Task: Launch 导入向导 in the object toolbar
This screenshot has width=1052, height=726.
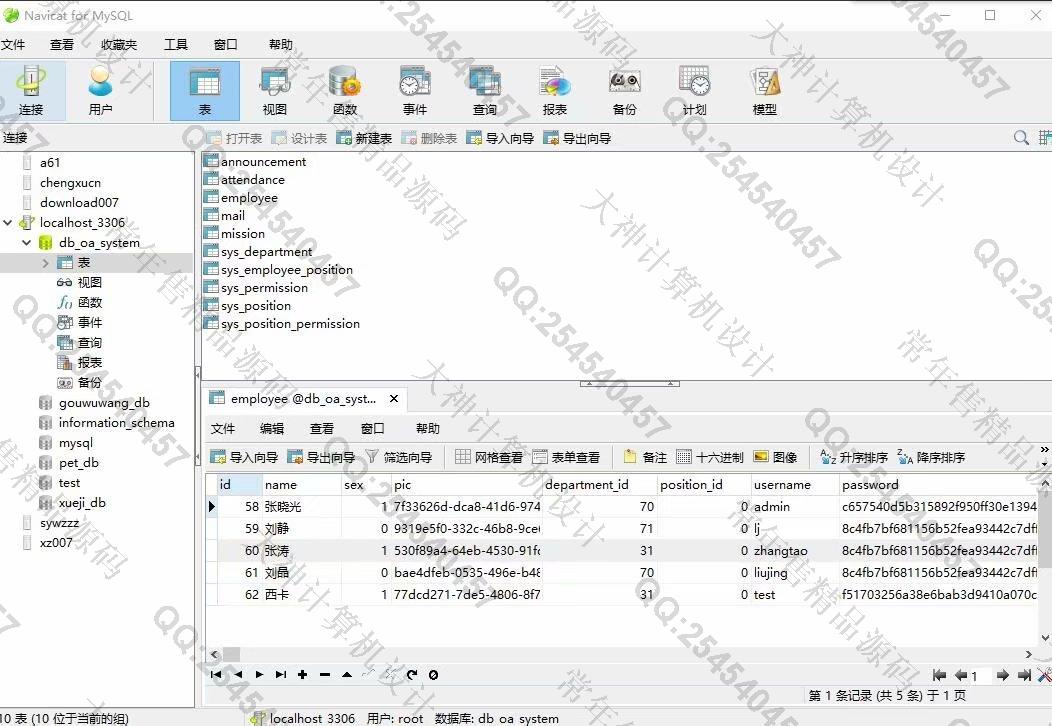Action: click(x=500, y=138)
